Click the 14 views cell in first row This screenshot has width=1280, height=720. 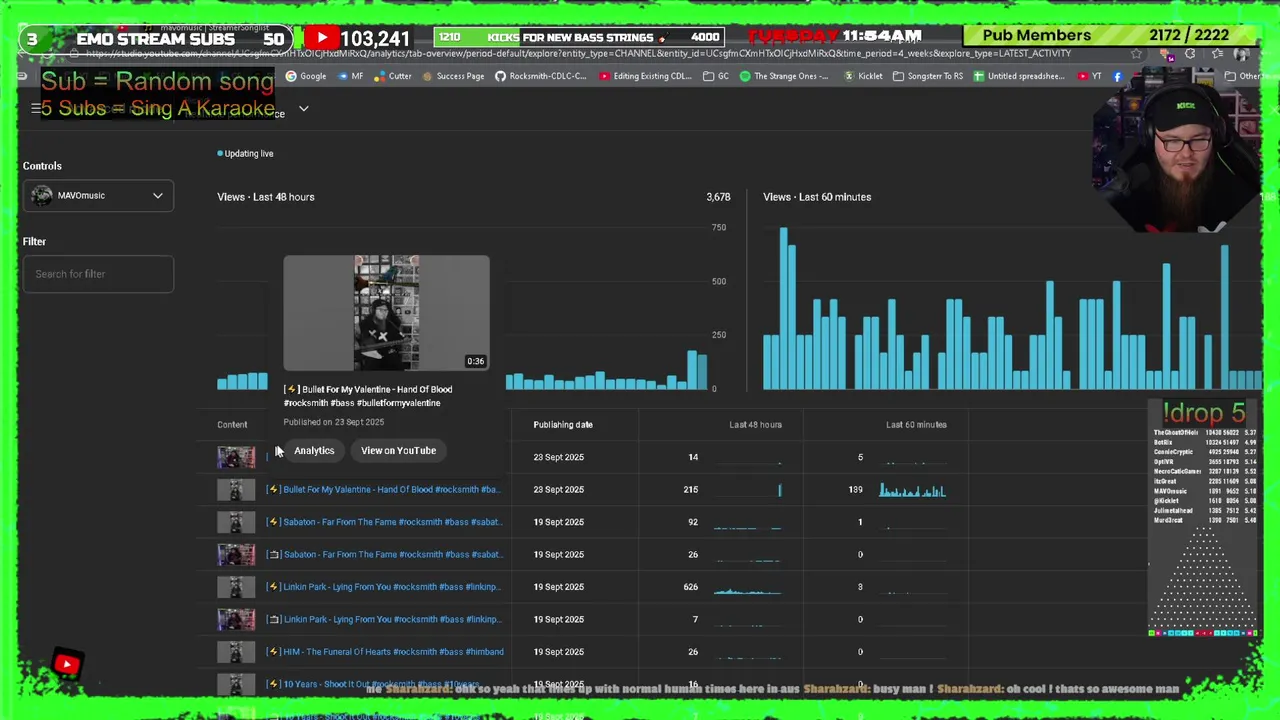(693, 457)
